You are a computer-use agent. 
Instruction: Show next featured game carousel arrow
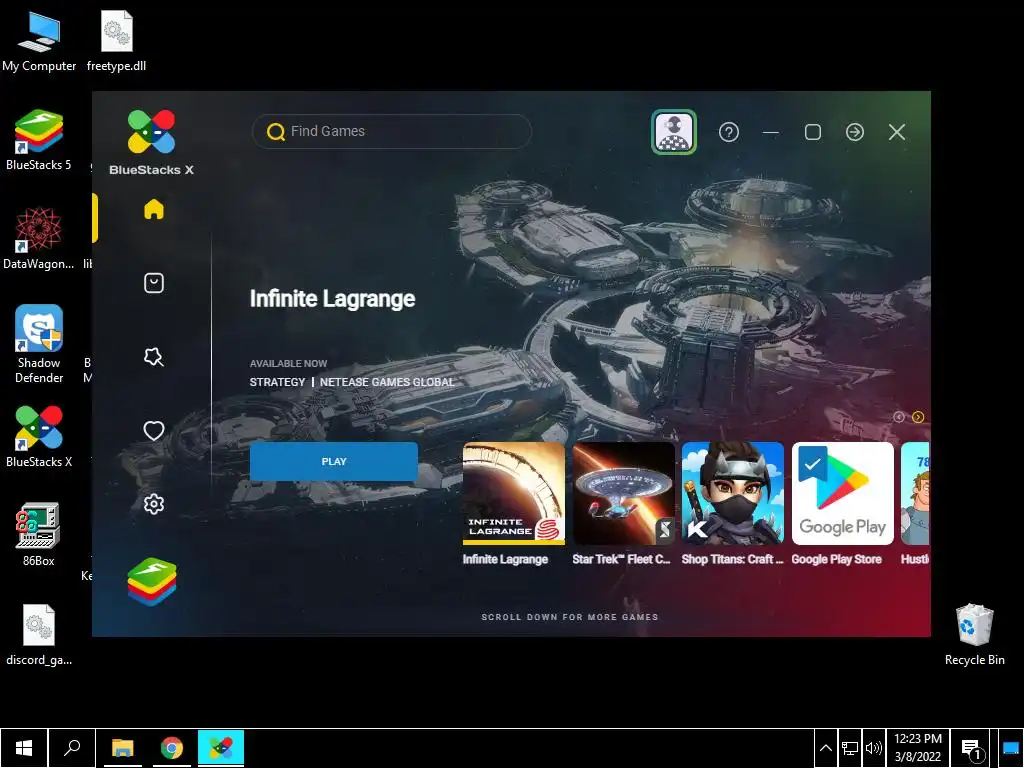[x=918, y=417]
